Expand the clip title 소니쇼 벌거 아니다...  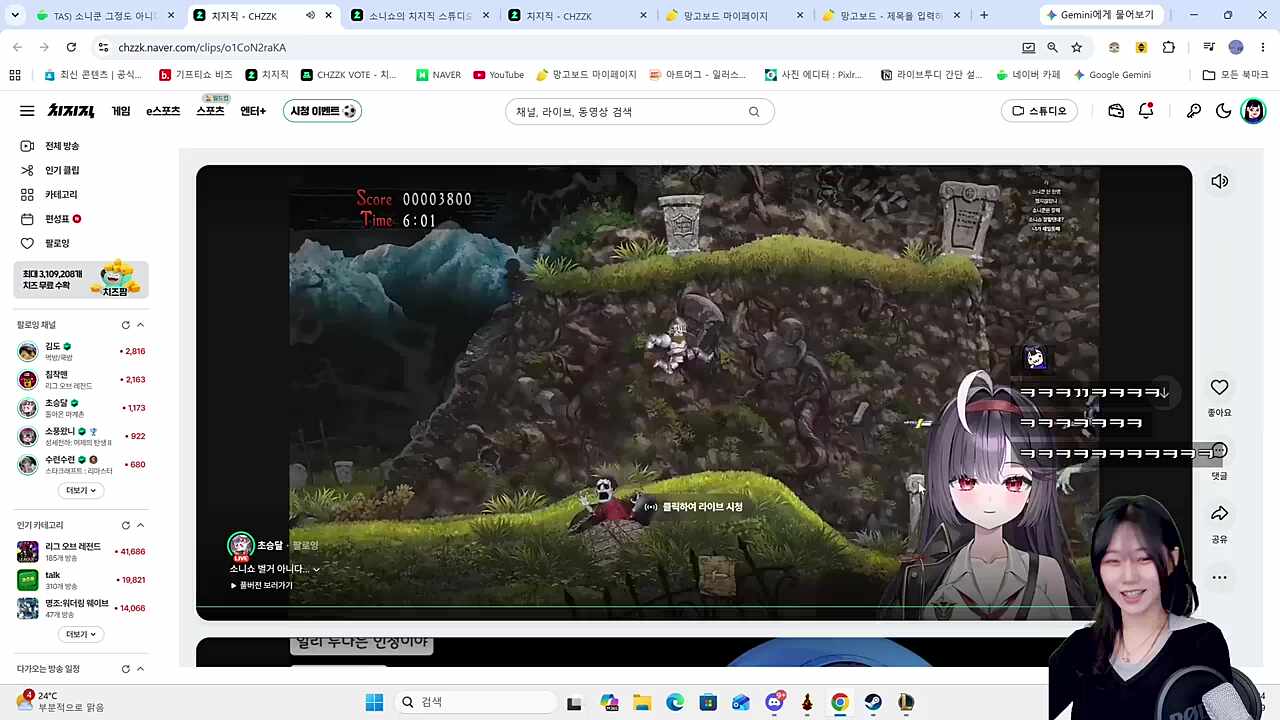click(275, 569)
